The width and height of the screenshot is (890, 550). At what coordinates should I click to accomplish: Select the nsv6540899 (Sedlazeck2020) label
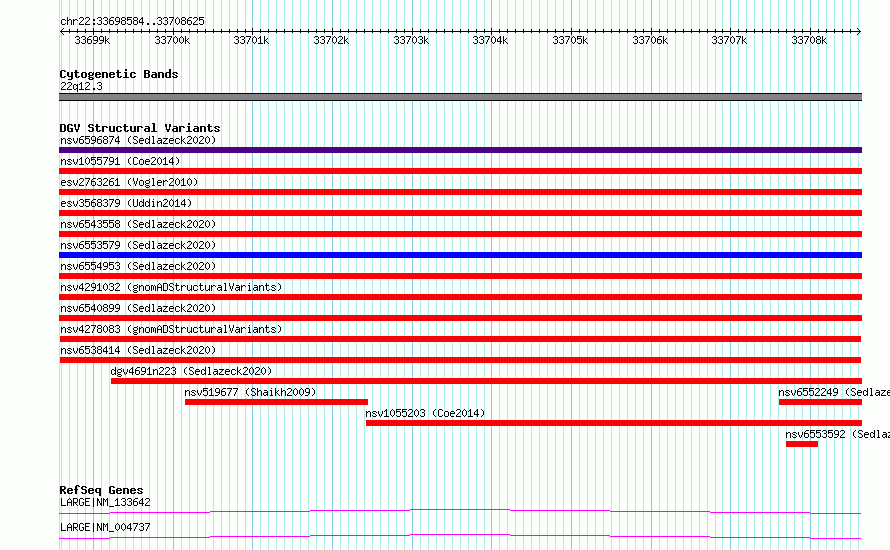(138, 308)
